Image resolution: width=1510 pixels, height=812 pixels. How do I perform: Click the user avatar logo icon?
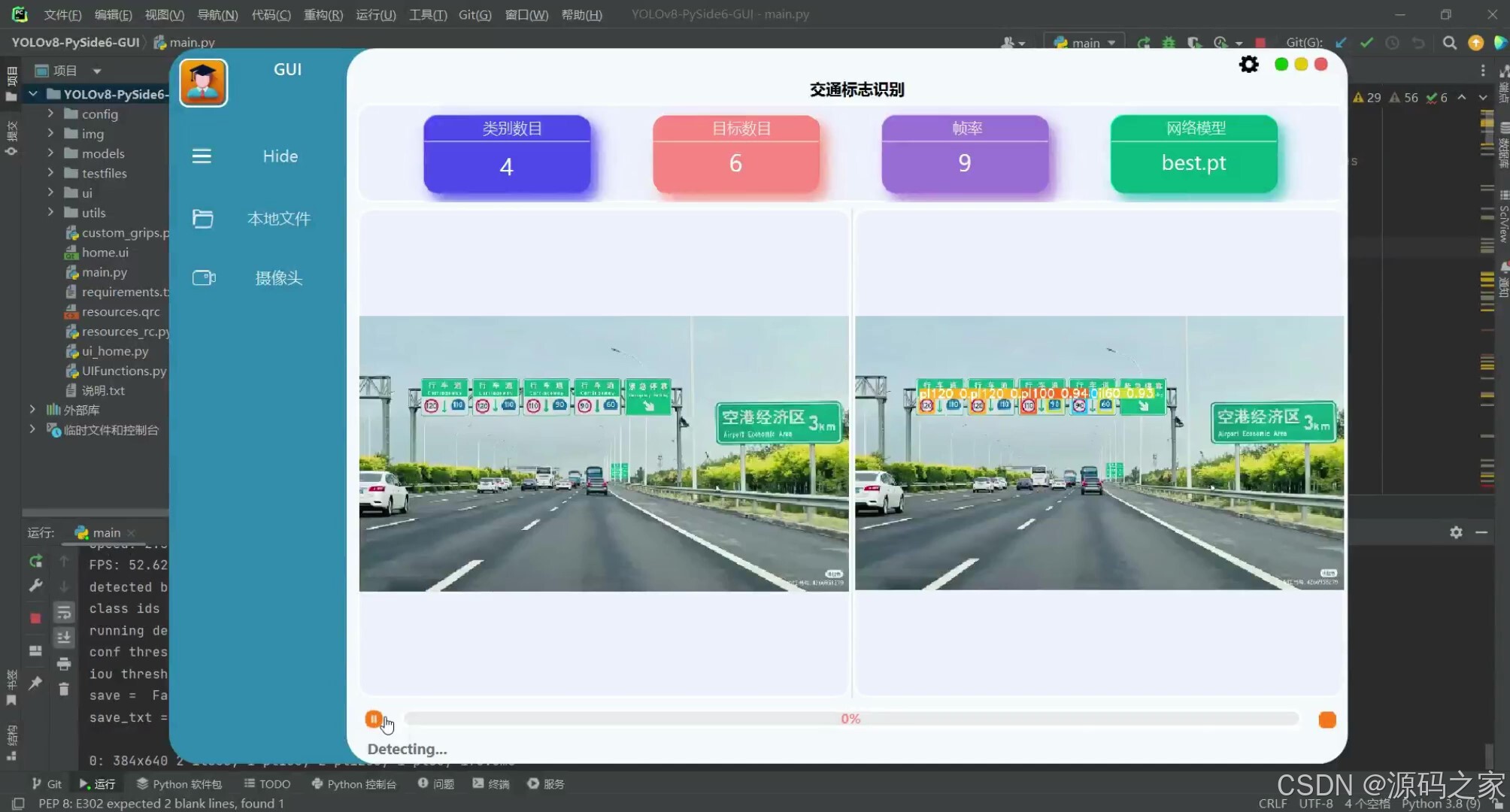coord(203,83)
